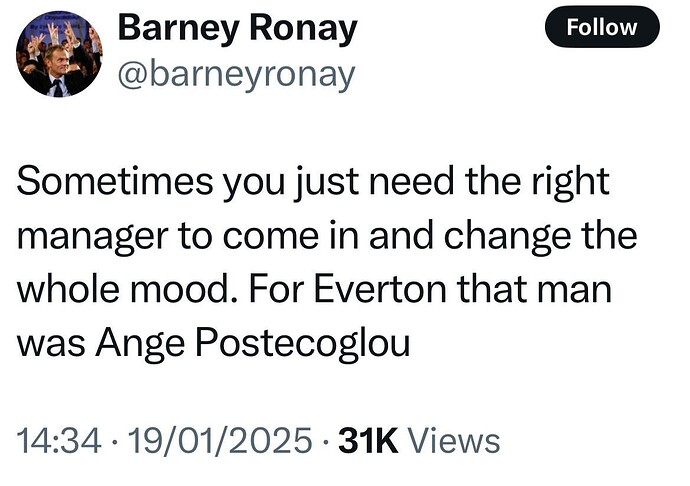Image resolution: width=690 pixels, height=486 pixels.
Task: Select the 19/01/2025 post date
Action: [x=220, y=441]
